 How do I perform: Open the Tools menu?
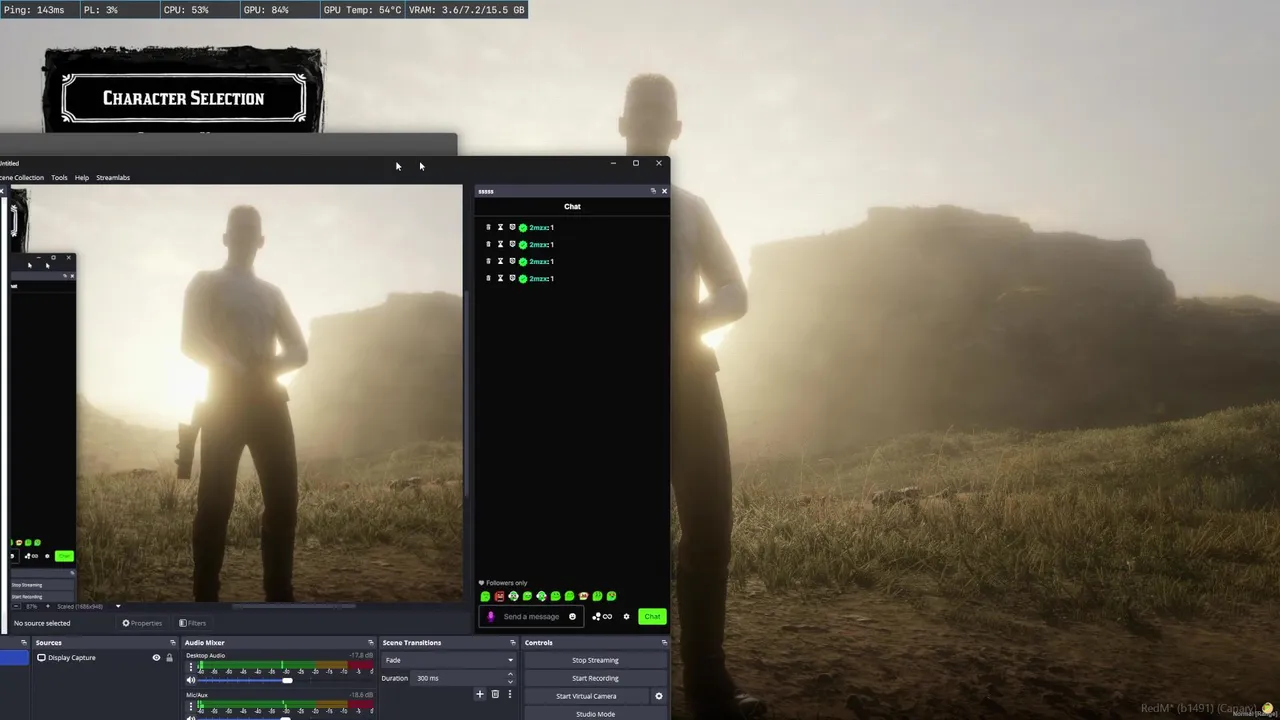pyautogui.click(x=59, y=178)
